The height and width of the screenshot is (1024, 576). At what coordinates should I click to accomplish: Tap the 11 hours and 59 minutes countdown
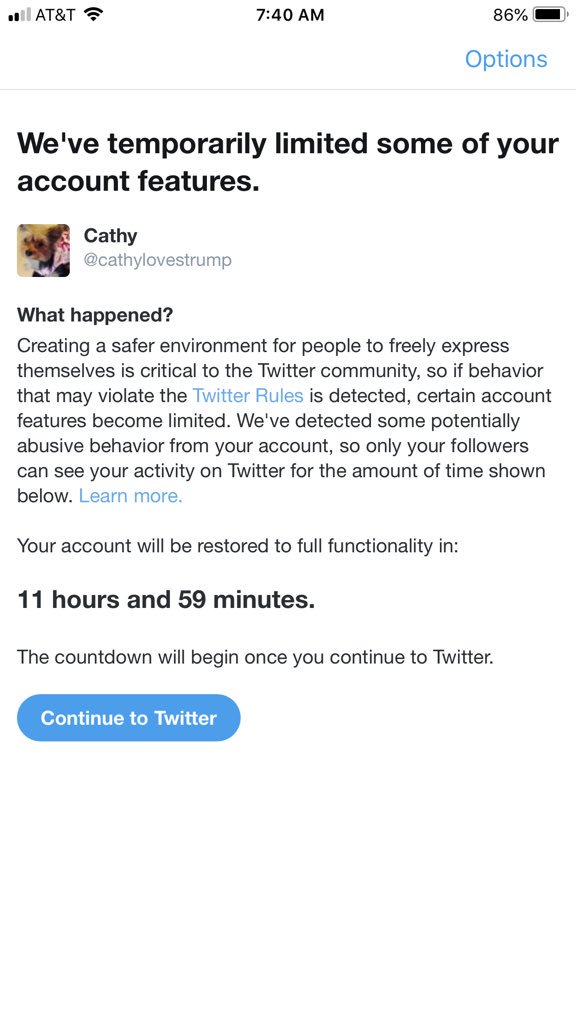pos(166,600)
